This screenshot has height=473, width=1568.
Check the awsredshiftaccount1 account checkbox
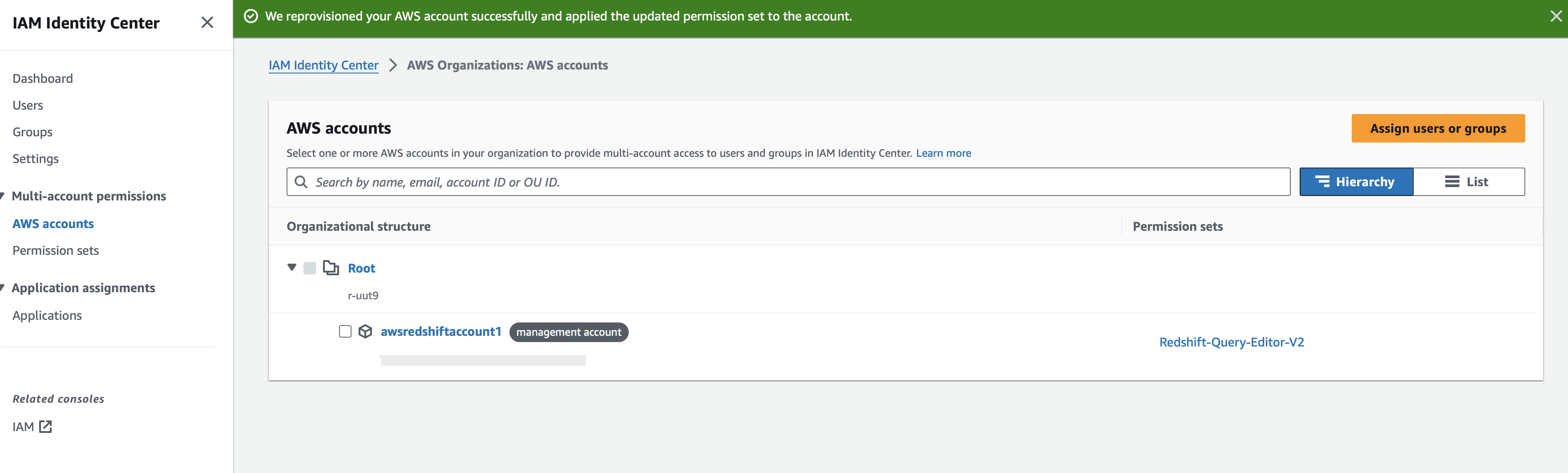tap(344, 331)
